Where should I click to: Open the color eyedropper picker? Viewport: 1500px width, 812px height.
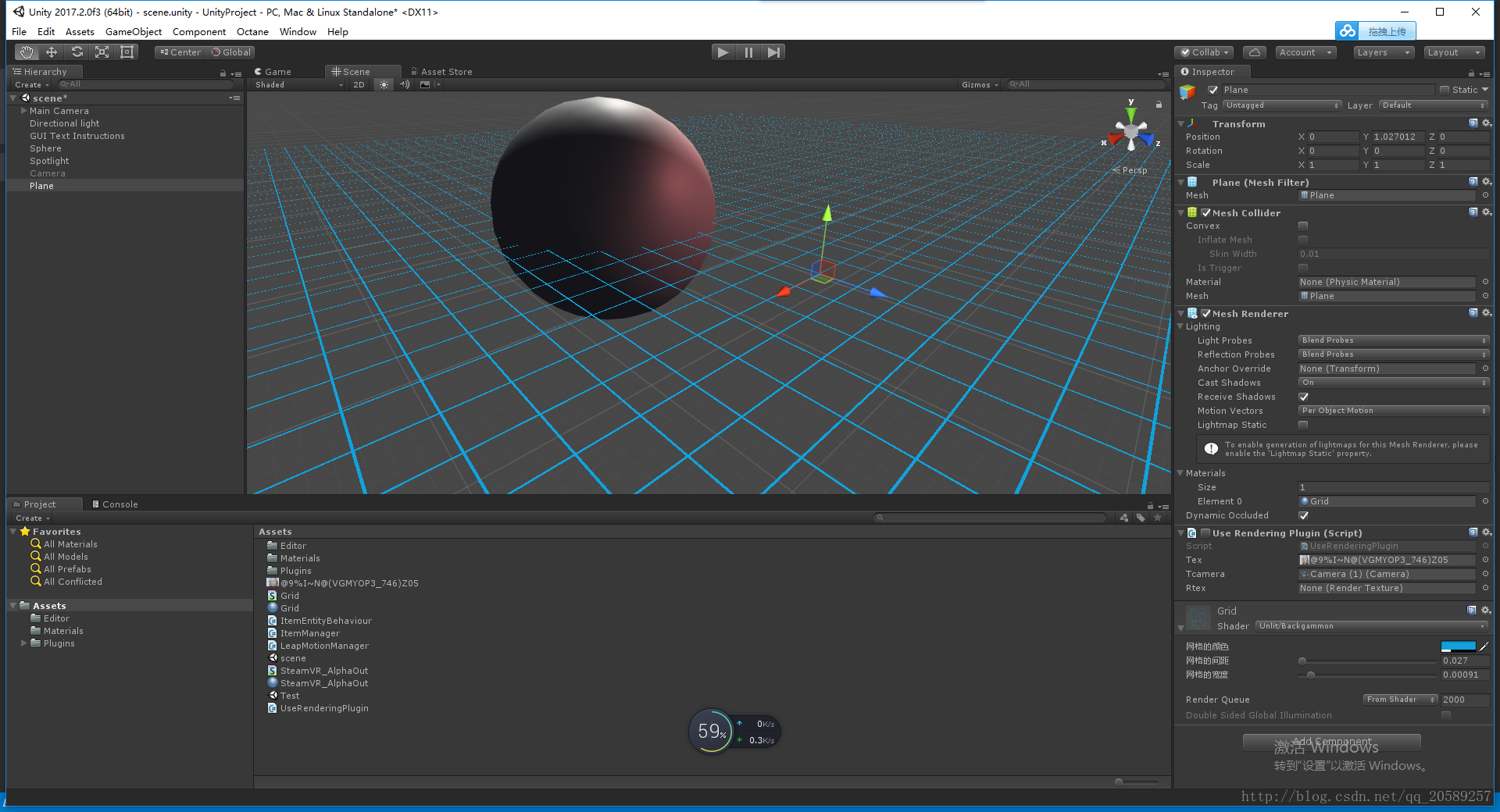1484,646
